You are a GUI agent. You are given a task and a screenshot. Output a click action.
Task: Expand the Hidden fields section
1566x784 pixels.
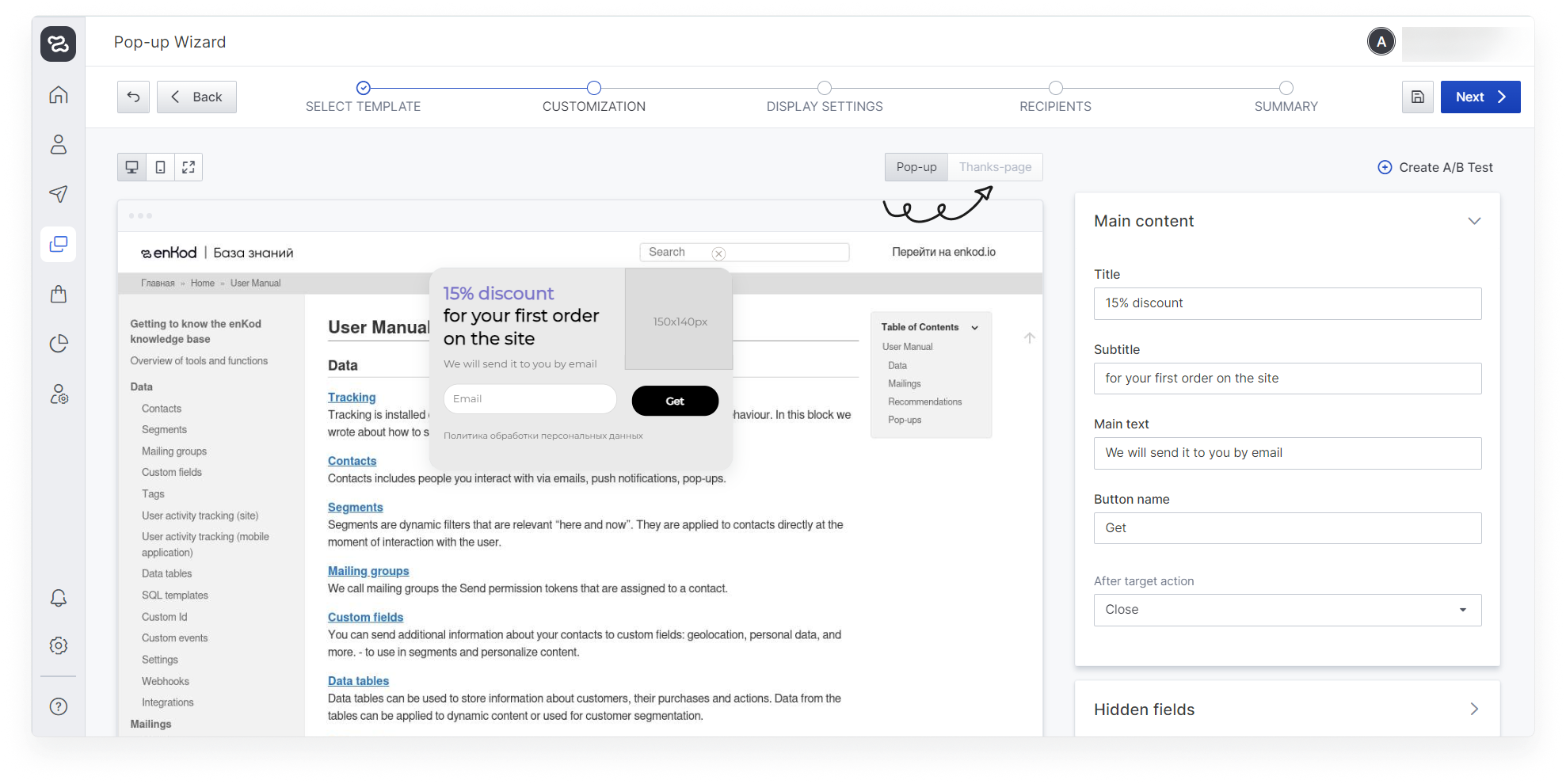(x=1473, y=710)
